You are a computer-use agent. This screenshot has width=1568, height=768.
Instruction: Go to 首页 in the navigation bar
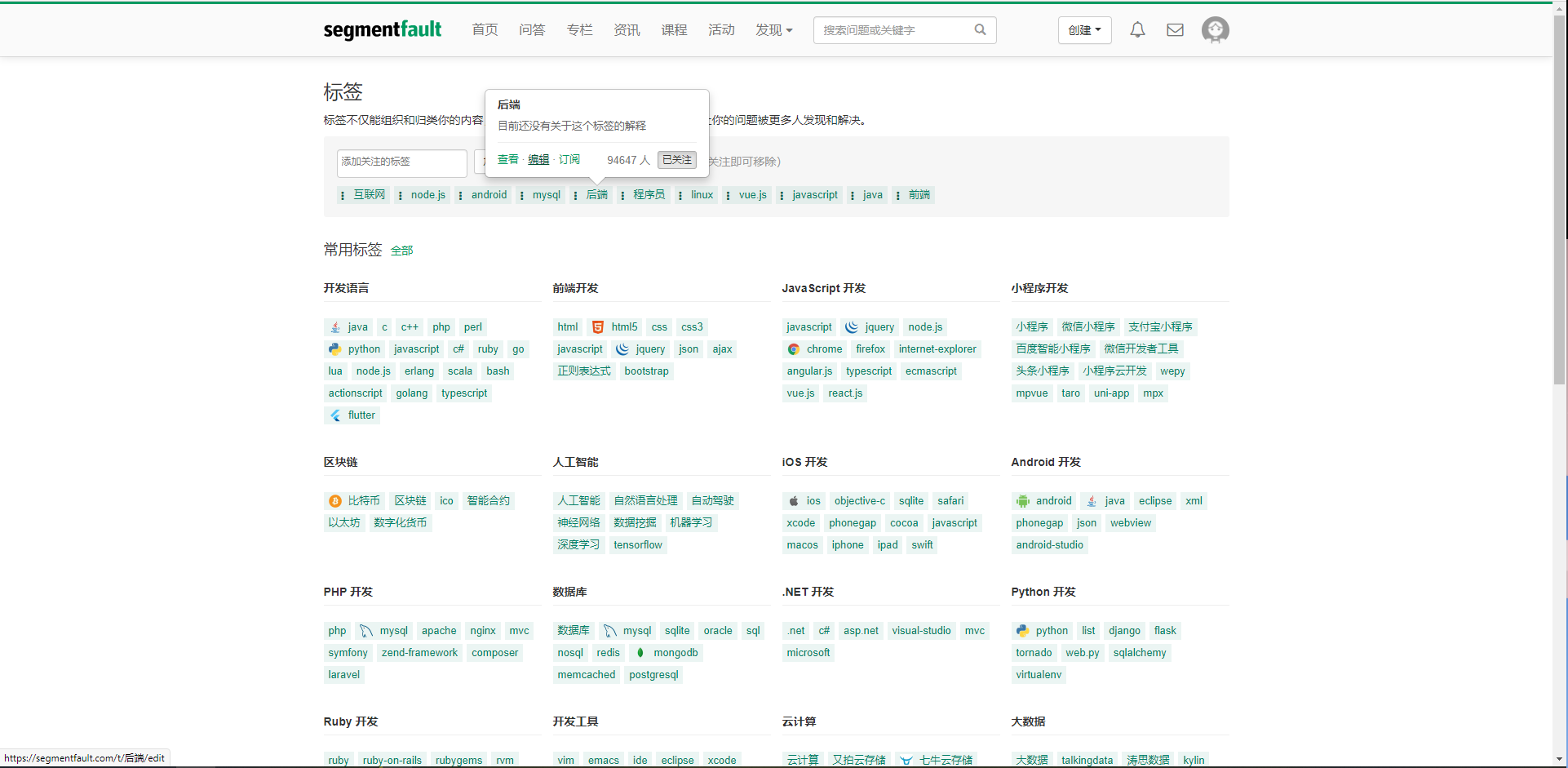tap(485, 30)
